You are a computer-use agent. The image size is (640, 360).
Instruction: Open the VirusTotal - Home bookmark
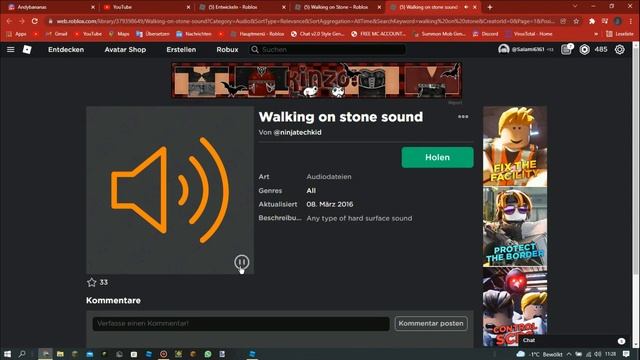coord(529,34)
